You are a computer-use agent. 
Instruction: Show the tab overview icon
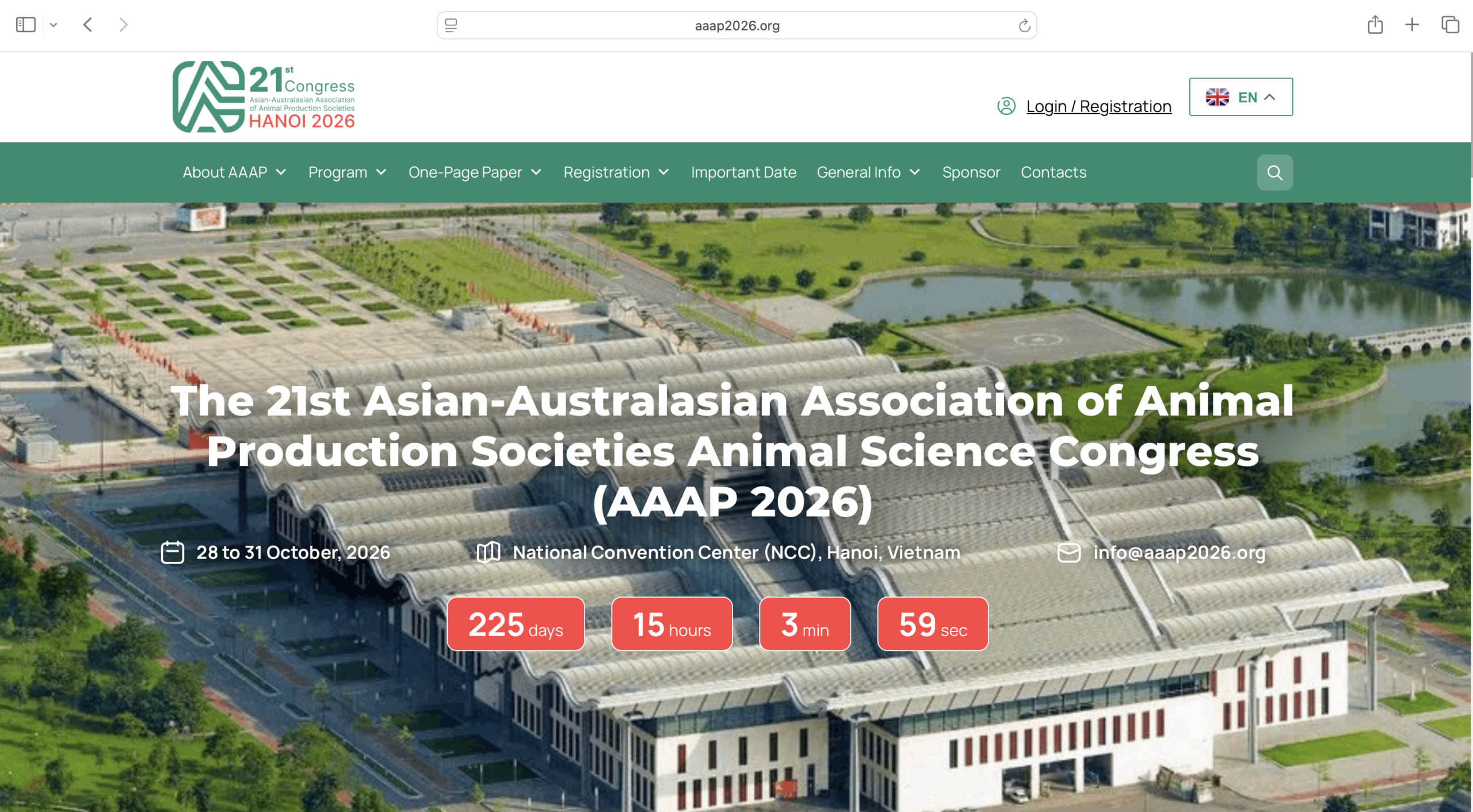pos(1449,25)
